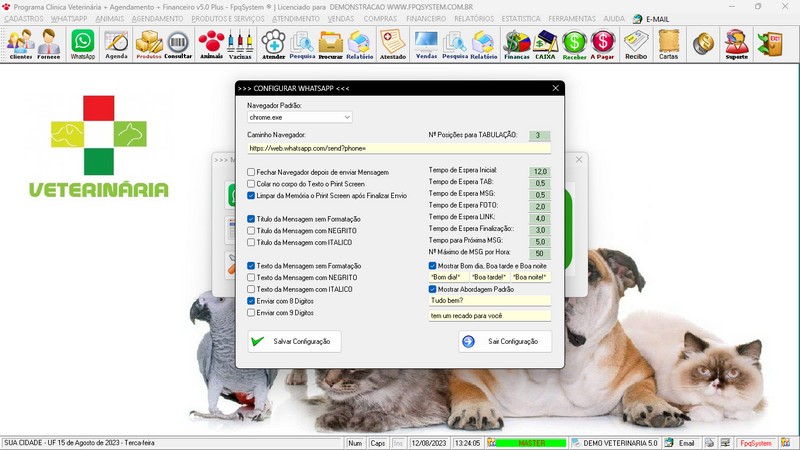Click the gold coin toolbar icon
The image size is (800, 450).
click(703, 43)
